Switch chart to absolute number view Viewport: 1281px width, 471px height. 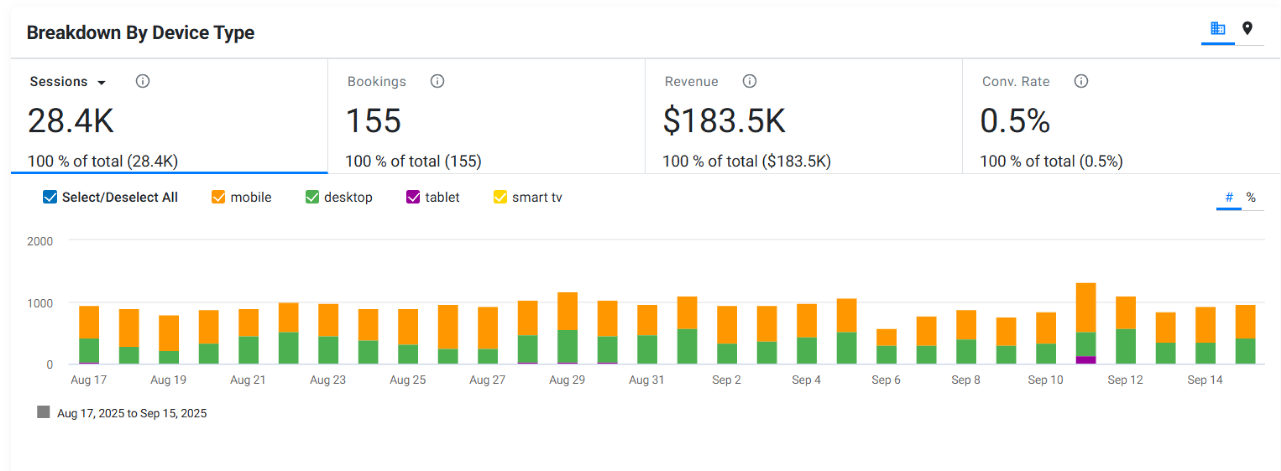(x=1229, y=197)
